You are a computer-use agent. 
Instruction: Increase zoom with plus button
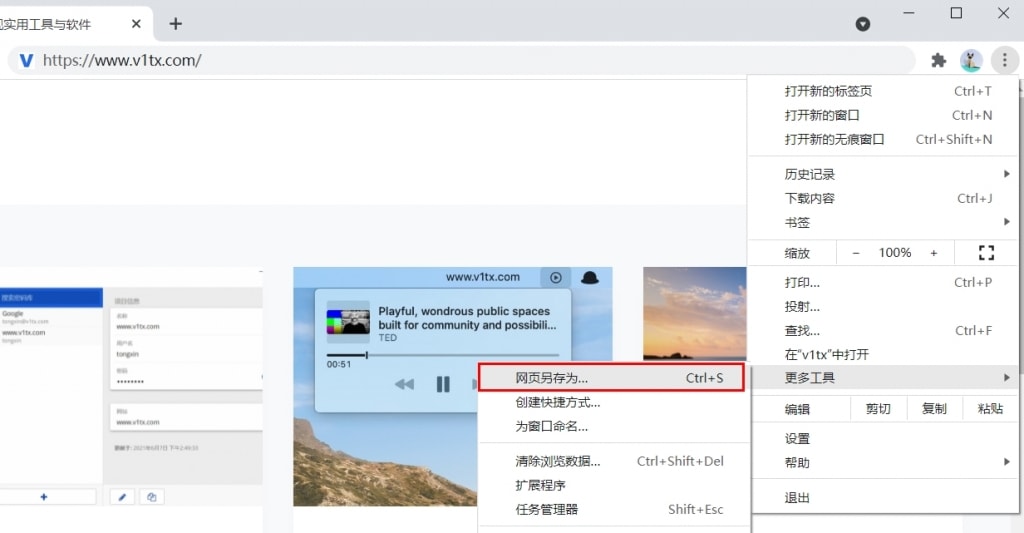934,253
